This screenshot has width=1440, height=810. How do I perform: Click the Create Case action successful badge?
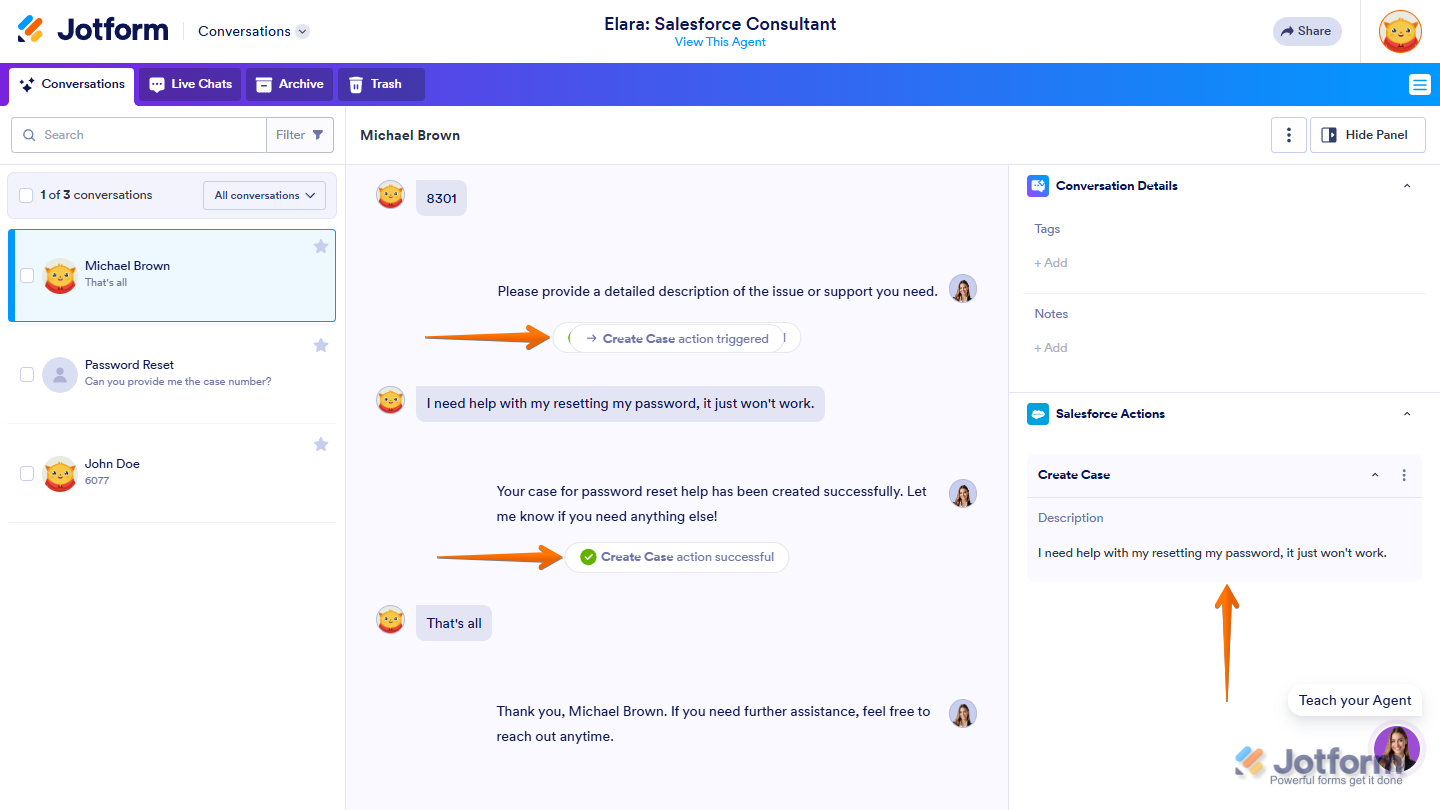tap(677, 557)
